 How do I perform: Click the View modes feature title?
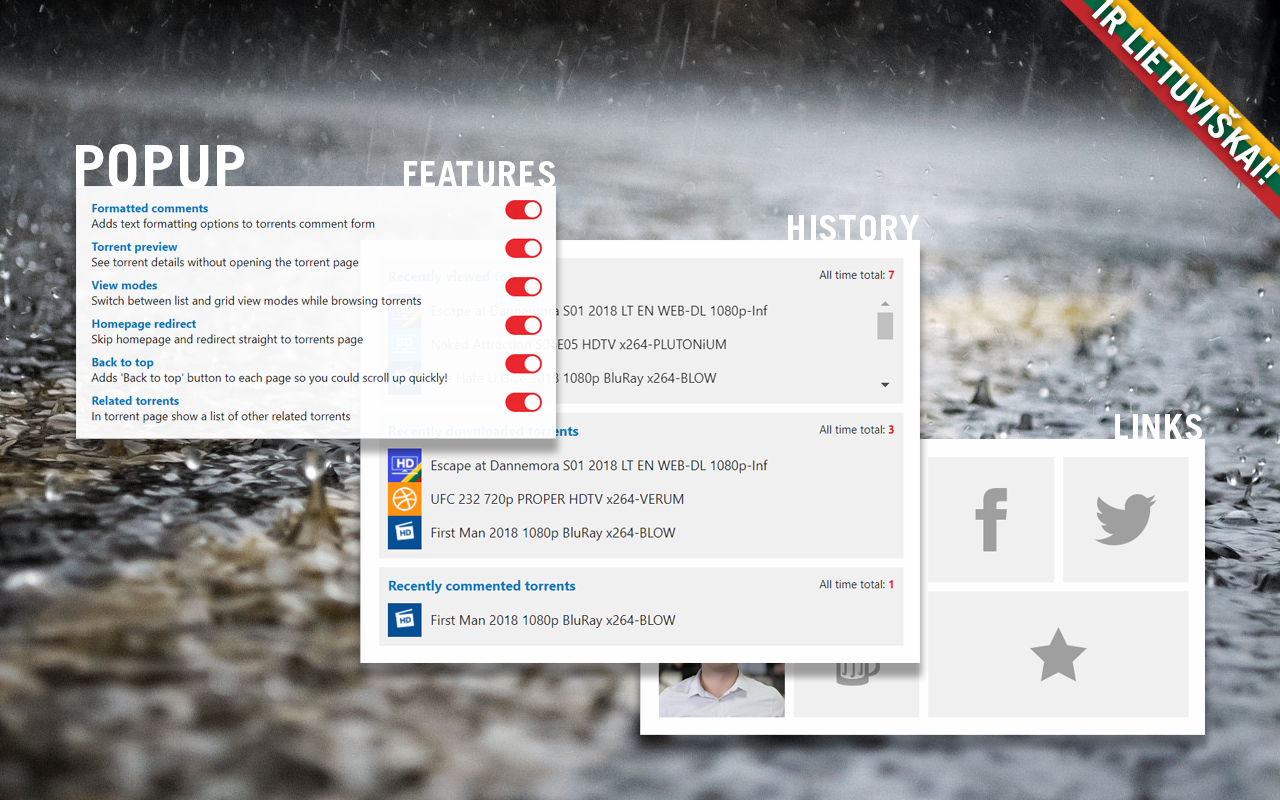point(124,285)
